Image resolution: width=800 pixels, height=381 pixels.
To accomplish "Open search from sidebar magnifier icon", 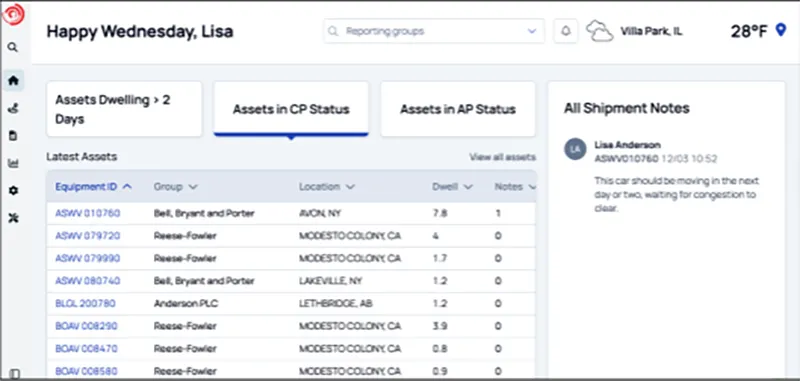I will (13, 47).
